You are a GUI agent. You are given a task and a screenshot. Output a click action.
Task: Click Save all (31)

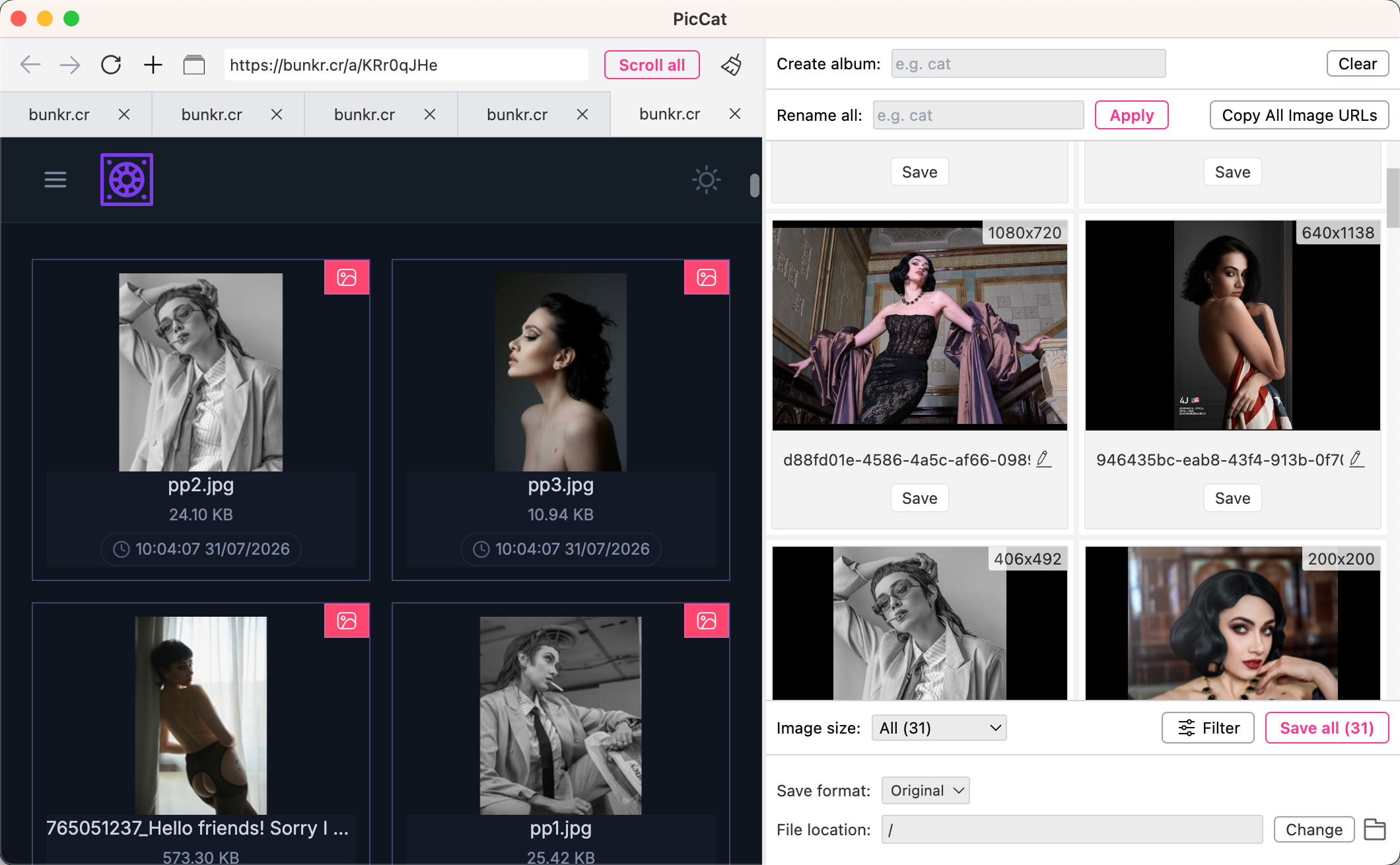[x=1327, y=728]
